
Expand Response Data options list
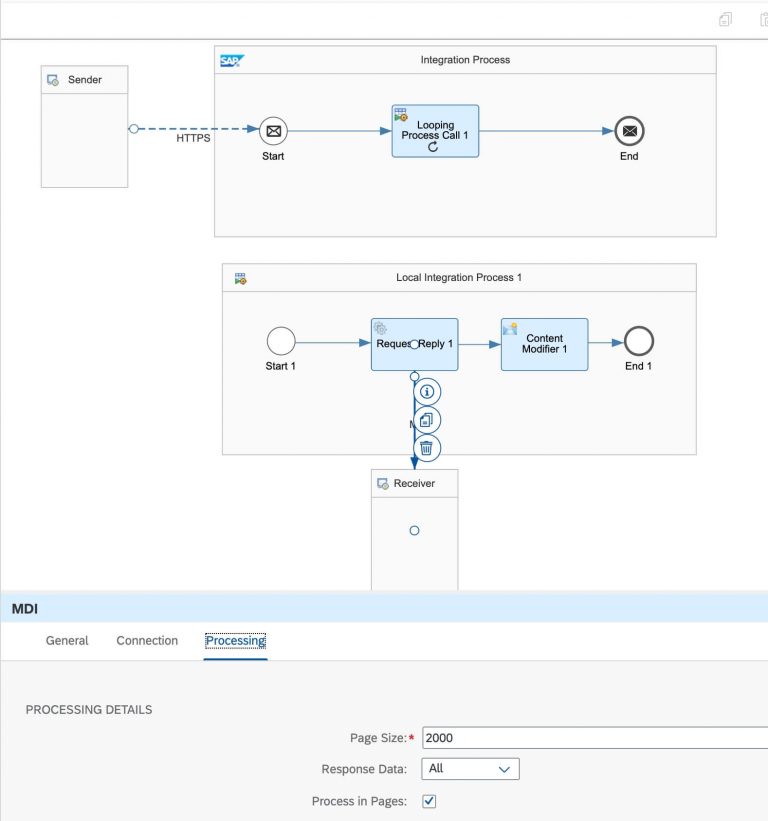pos(506,768)
